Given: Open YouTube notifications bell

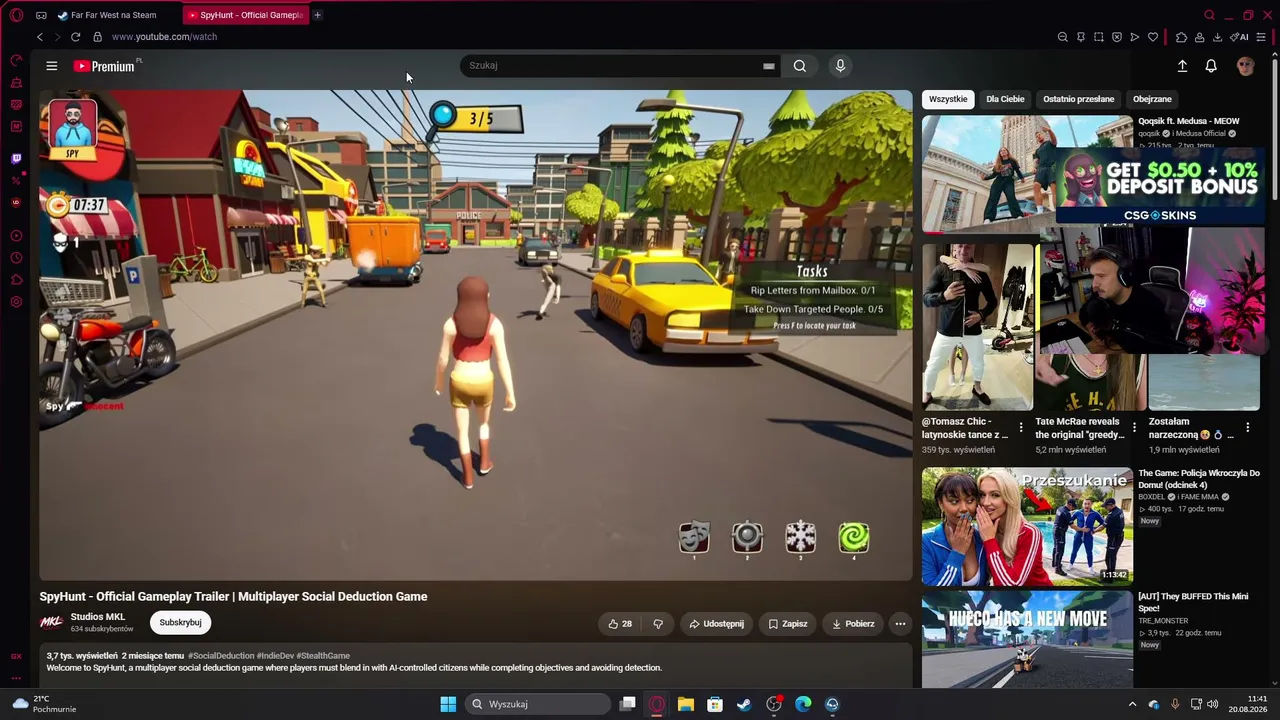Looking at the screenshot, I should (x=1211, y=66).
